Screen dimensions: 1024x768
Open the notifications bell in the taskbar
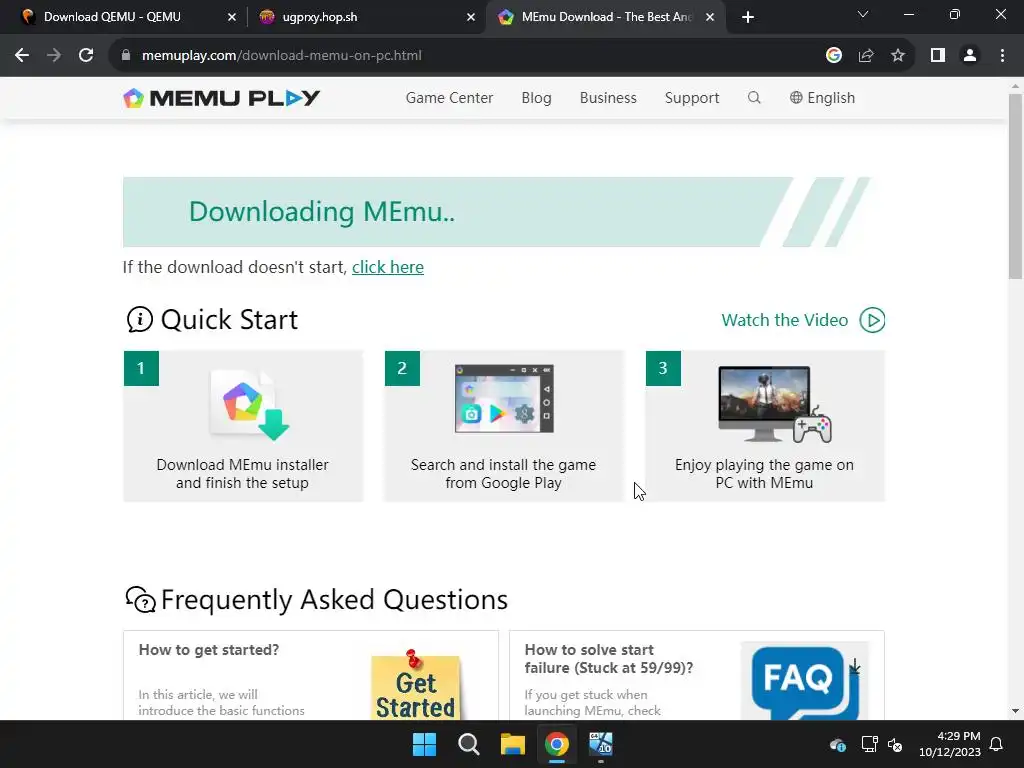tap(997, 744)
